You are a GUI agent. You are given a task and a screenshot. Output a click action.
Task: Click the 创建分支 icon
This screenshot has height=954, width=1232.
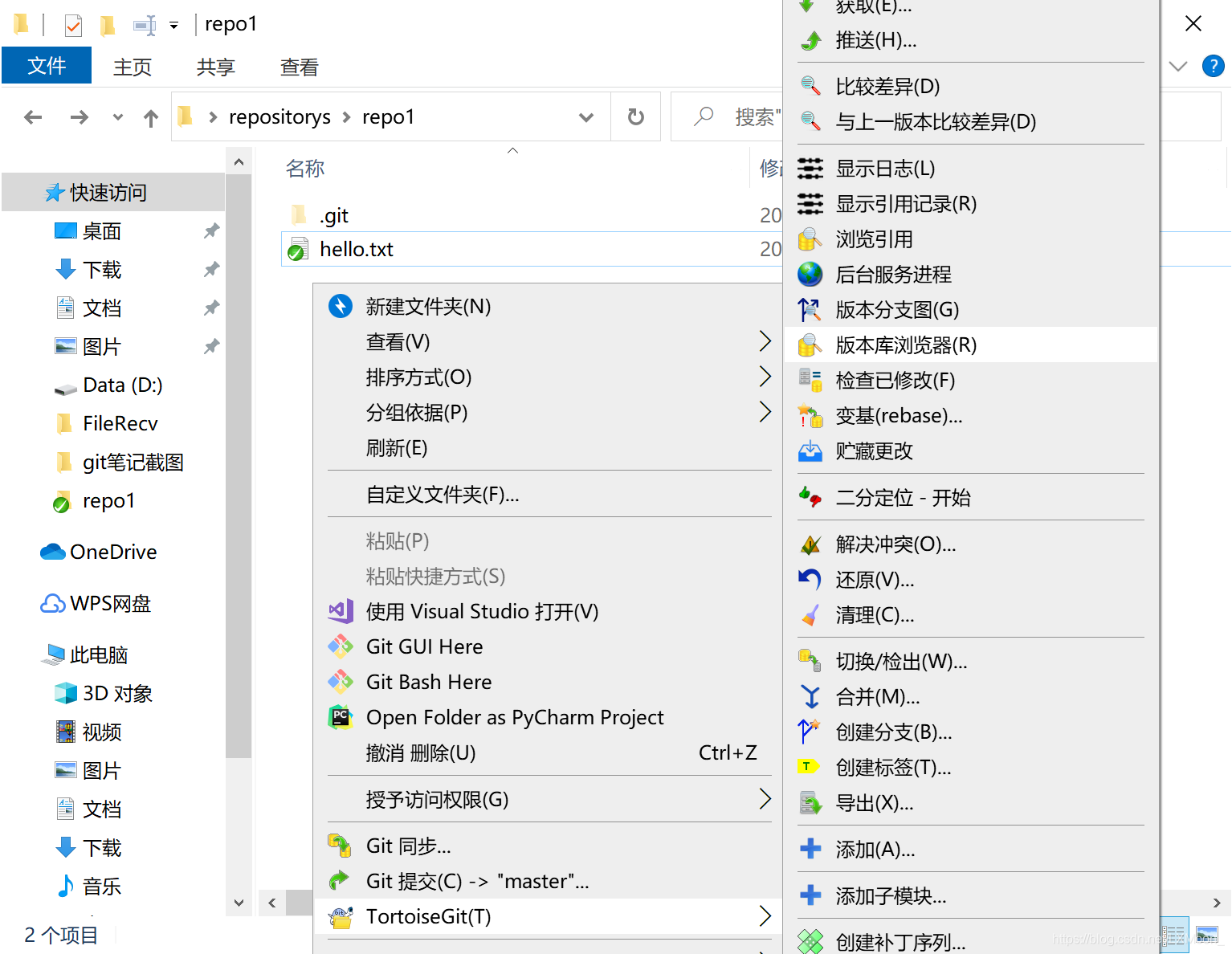810,732
